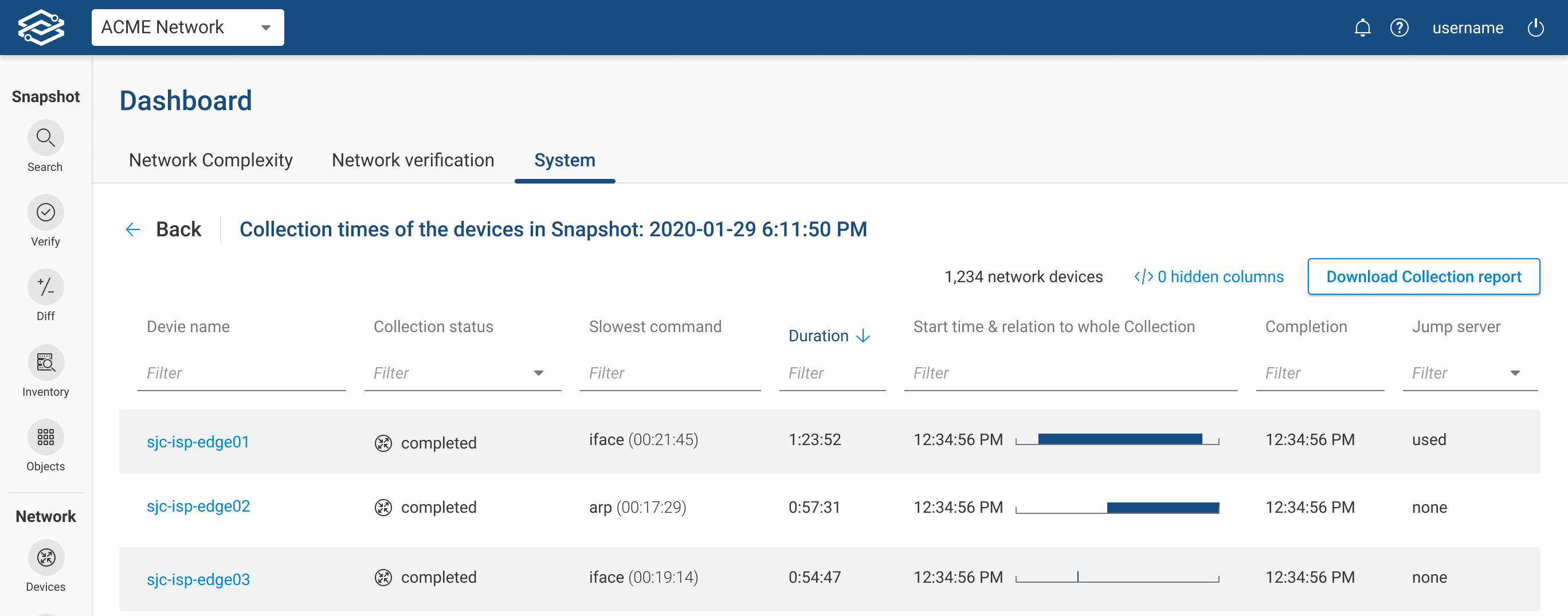Click the Devie name filter field
1568x616 pixels.
click(x=242, y=373)
